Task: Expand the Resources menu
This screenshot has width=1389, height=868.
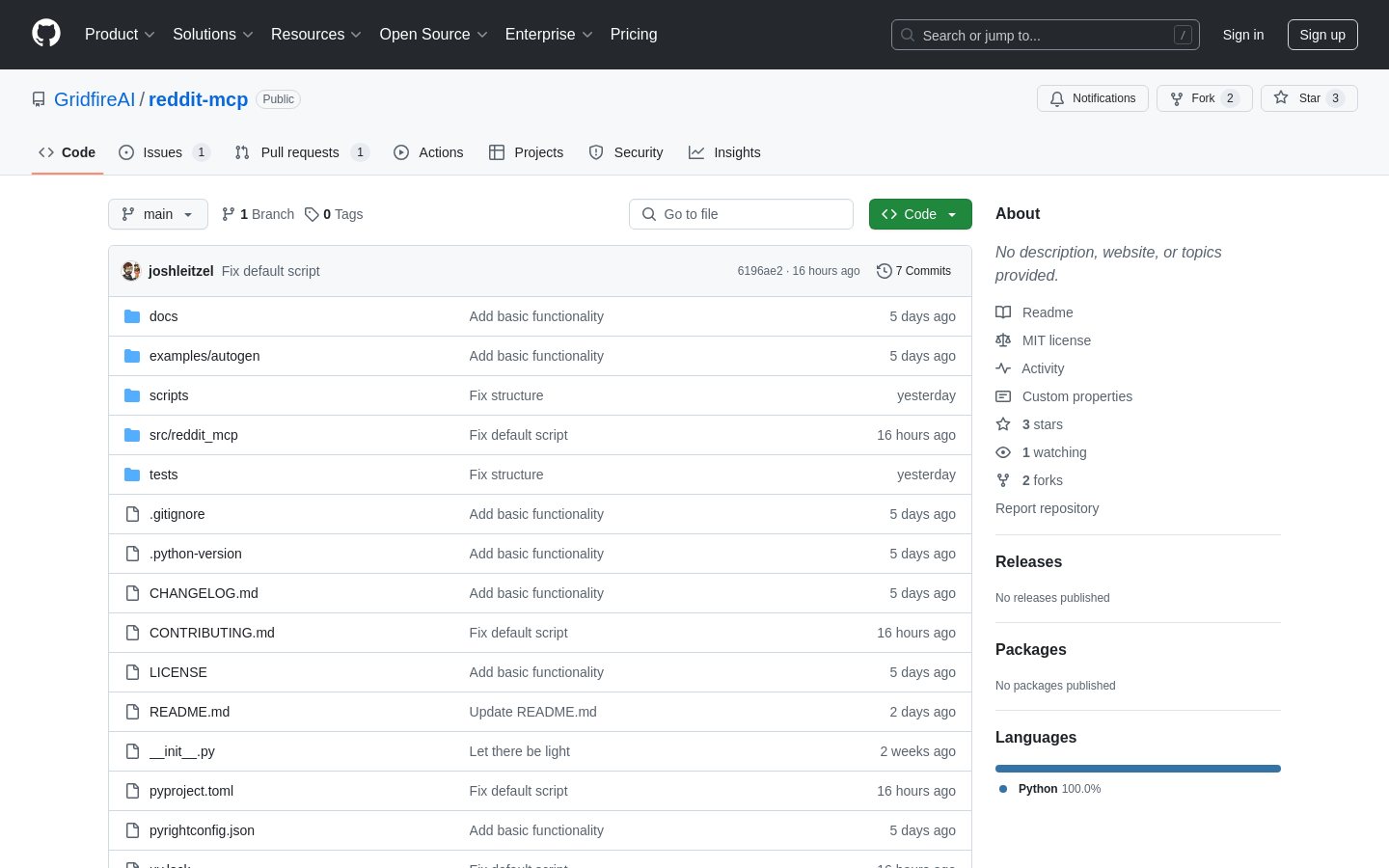Action: (x=316, y=35)
